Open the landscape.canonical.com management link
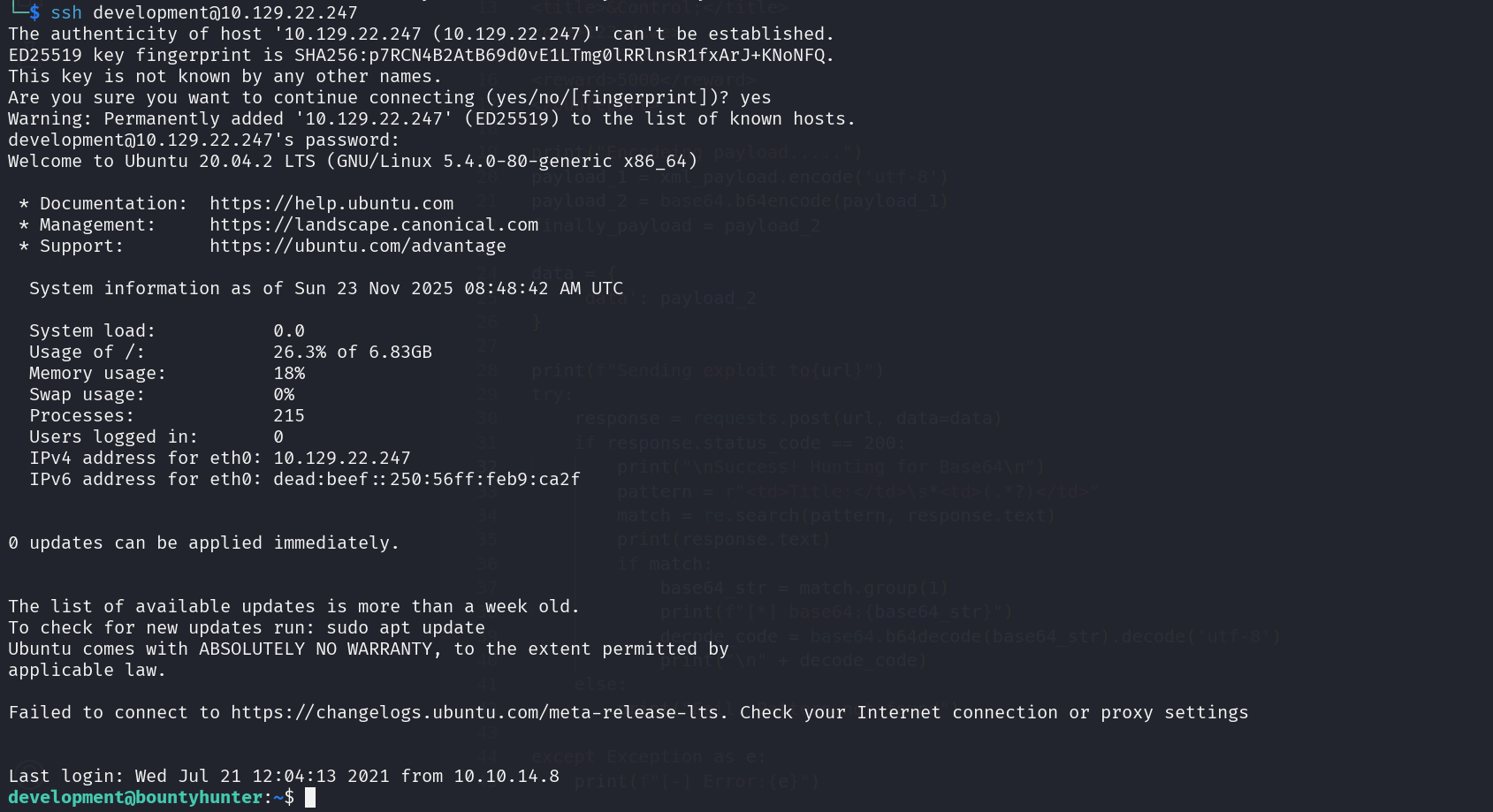The width and height of the screenshot is (1493, 812). (374, 225)
